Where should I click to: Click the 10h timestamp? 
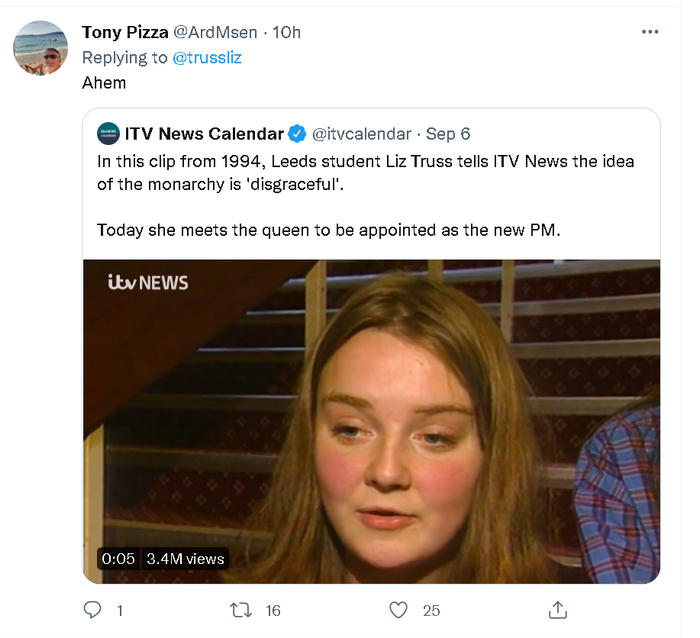coord(286,32)
